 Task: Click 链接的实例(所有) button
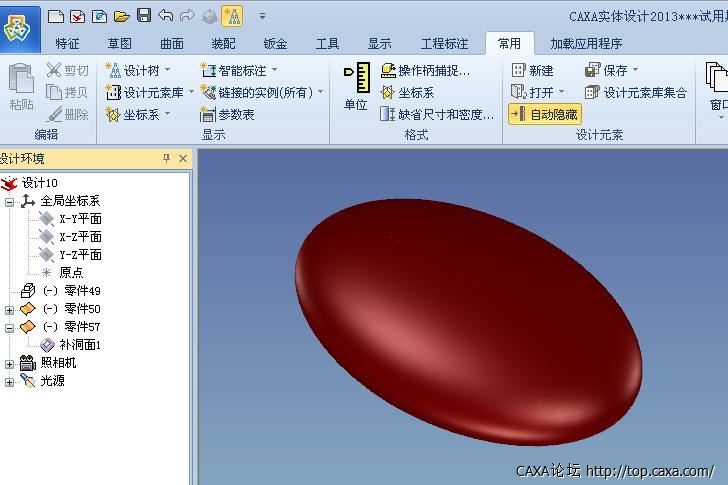(x=257, y=92)
